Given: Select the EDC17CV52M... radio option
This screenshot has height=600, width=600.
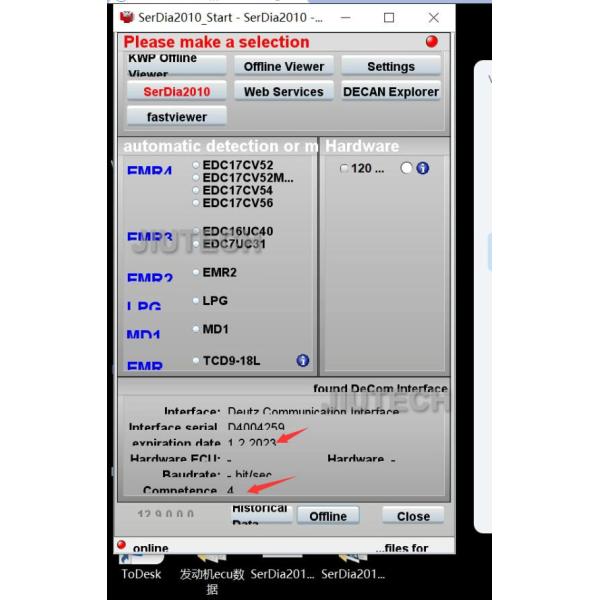Looking at the screenshot, I should pos(196,178).
